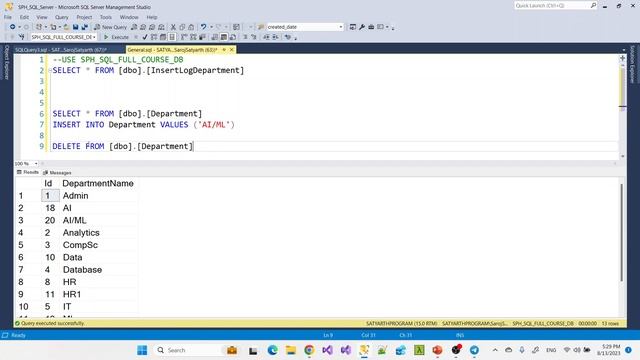640x360 pixels.
Task: Open the Help menu
Action: click(x=152, y=17)
